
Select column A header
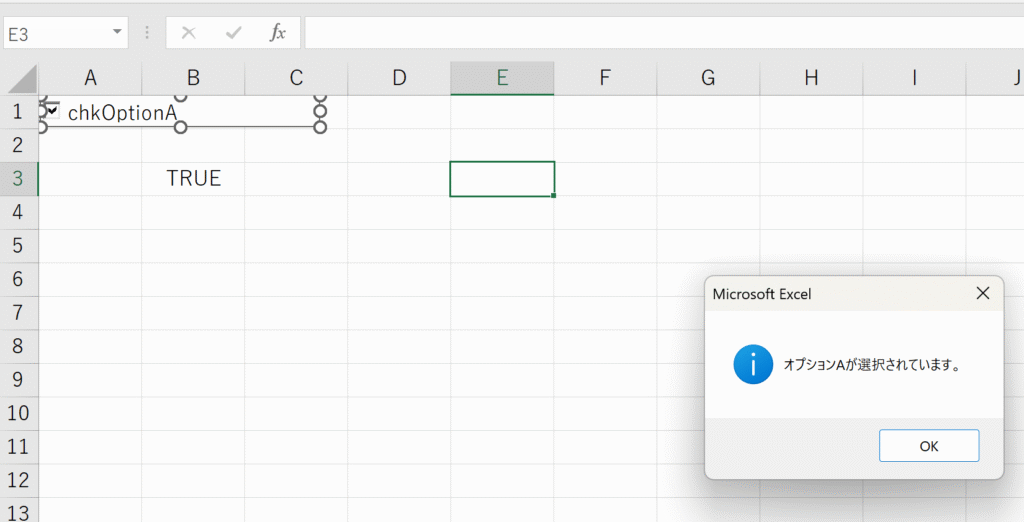(90, 78)
